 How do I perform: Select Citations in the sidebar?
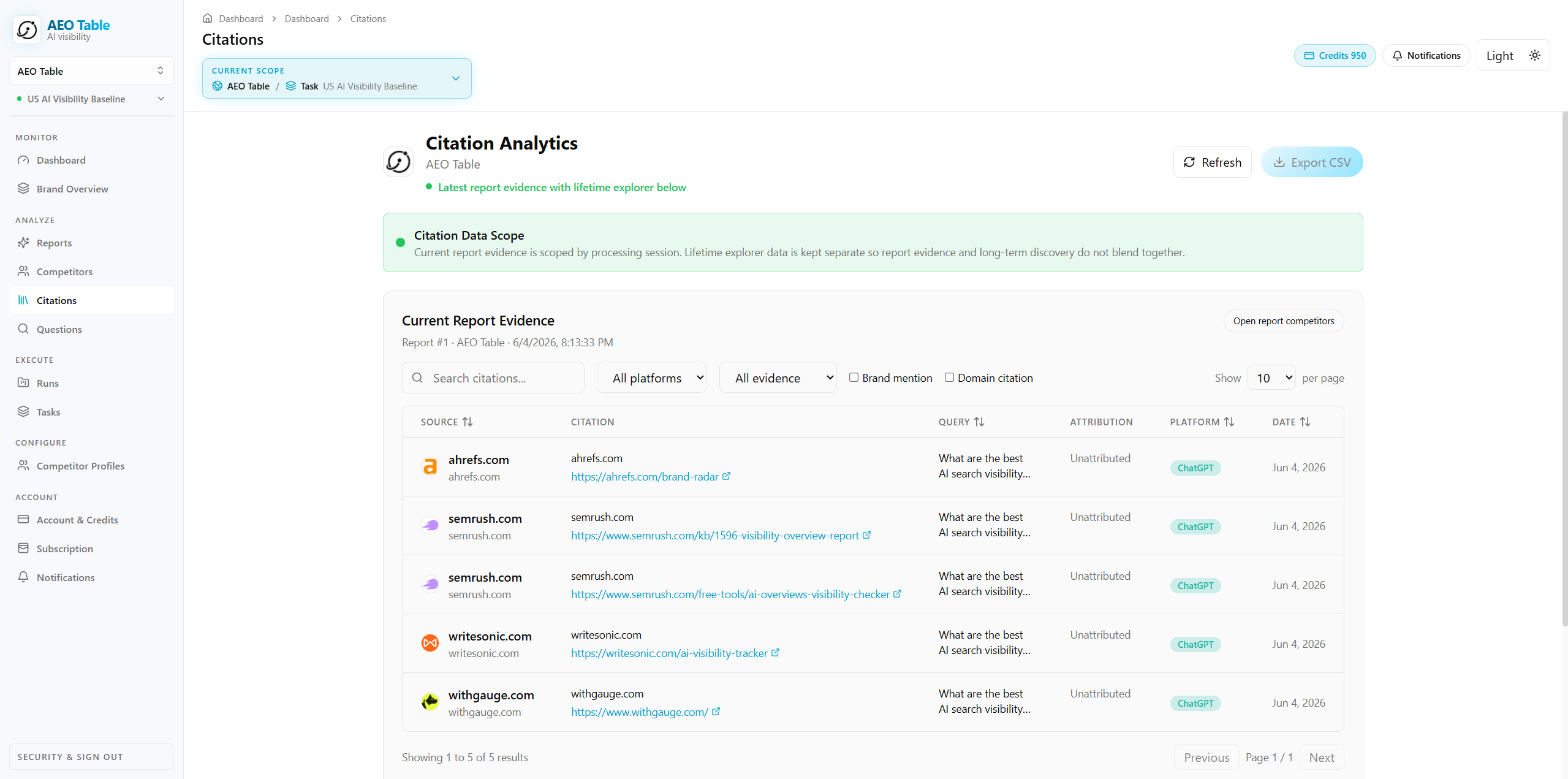[91, 300]
